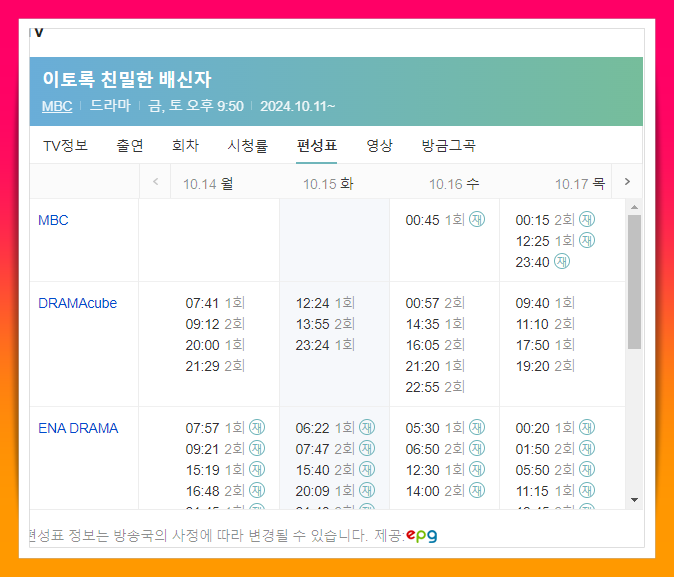The height and width of the screenshot is (577, 674).
Task: Go to previous dates with left chevron
Action: [x=156, y=181]
